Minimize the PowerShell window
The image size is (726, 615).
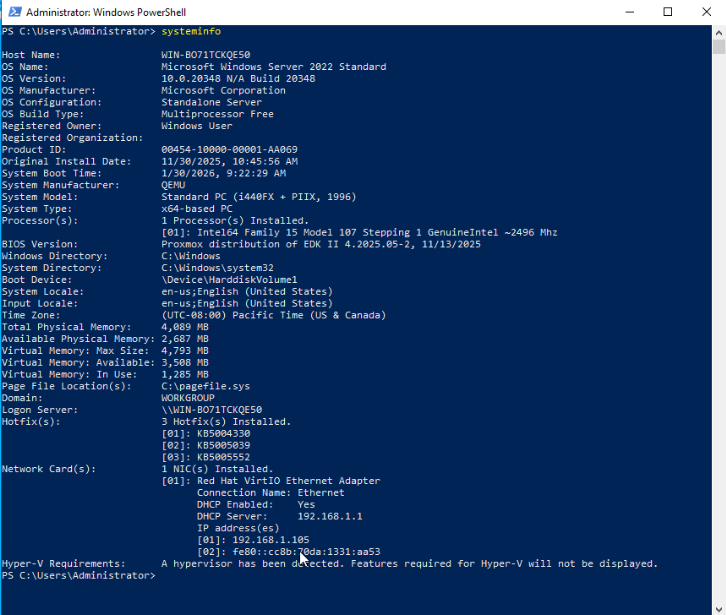(x=630, y=12)
